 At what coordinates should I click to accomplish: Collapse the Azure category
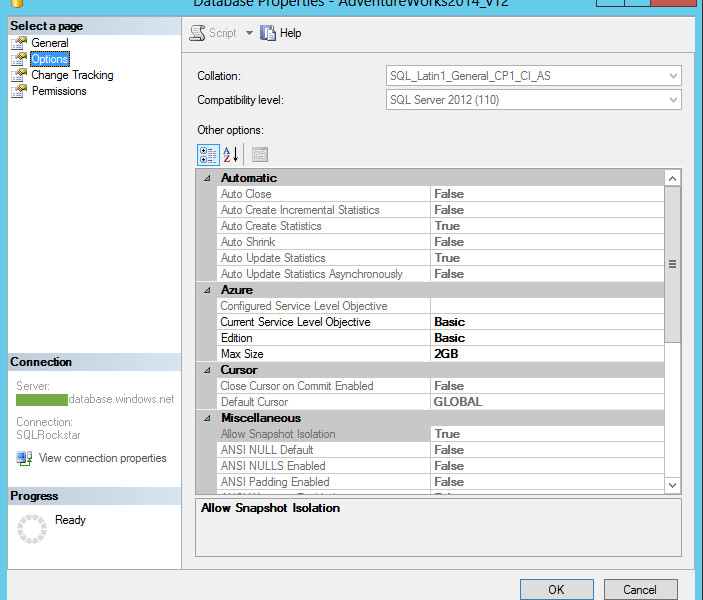[x=207, y=290]
